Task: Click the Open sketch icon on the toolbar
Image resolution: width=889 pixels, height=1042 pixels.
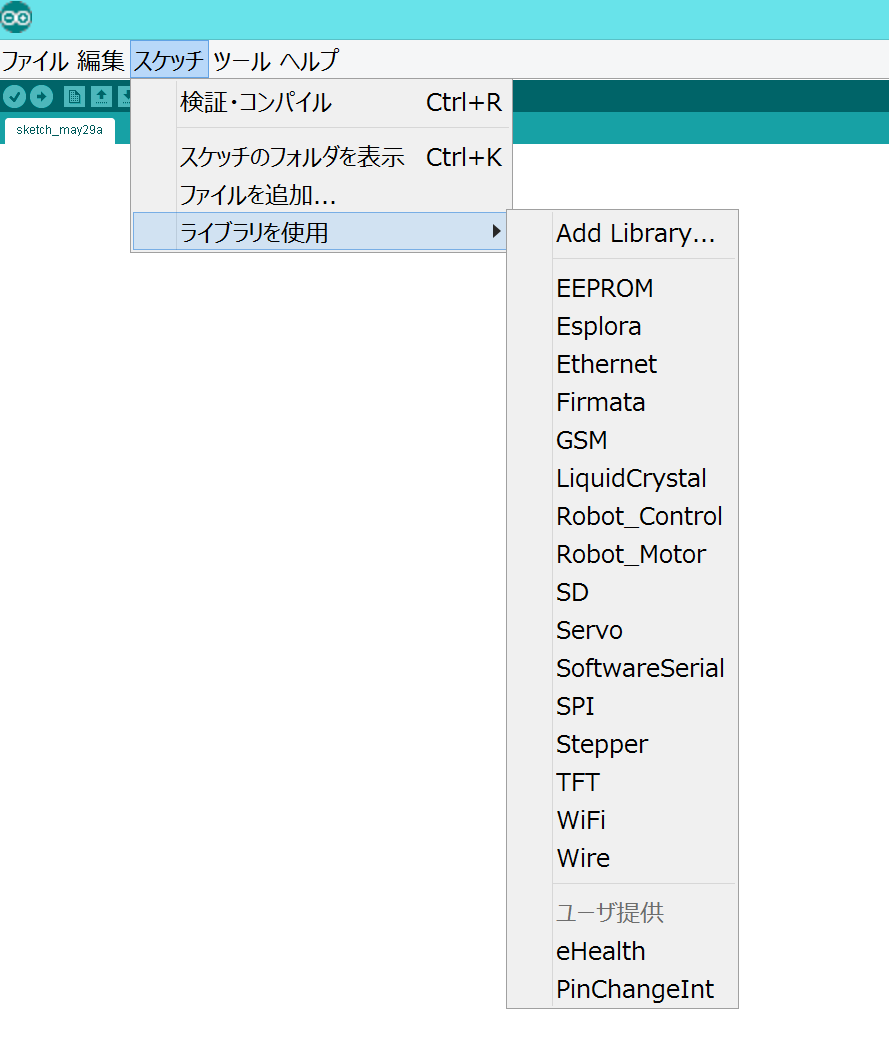Action: pos(101,96)
